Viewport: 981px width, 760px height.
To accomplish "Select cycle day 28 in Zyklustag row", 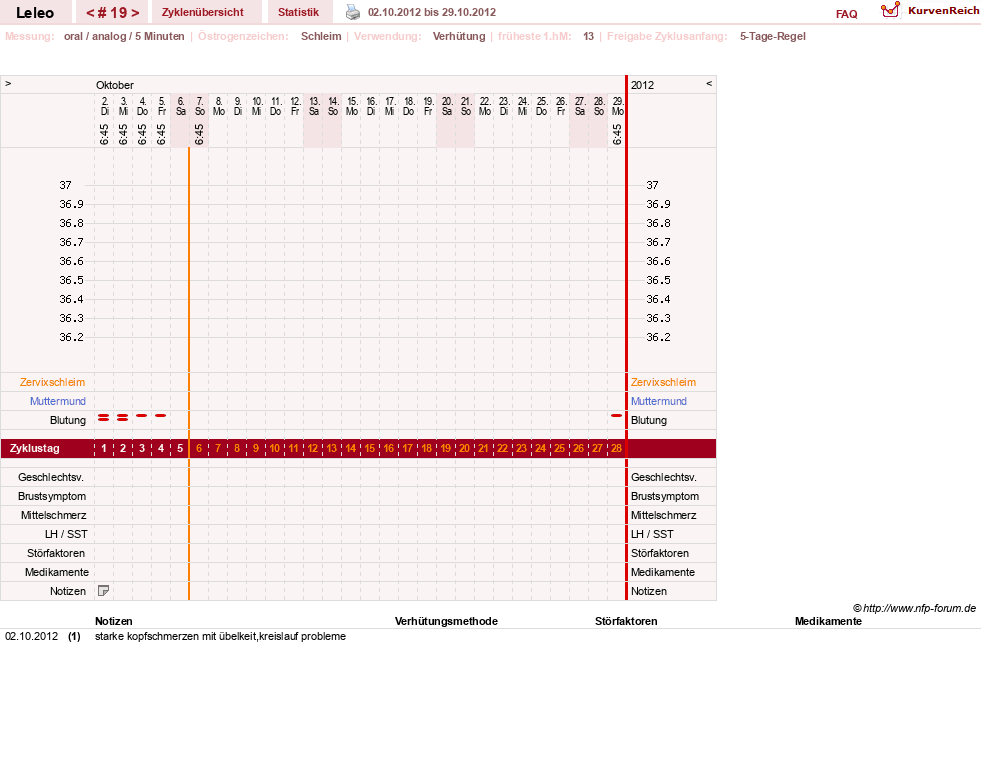I will point(616,448).
